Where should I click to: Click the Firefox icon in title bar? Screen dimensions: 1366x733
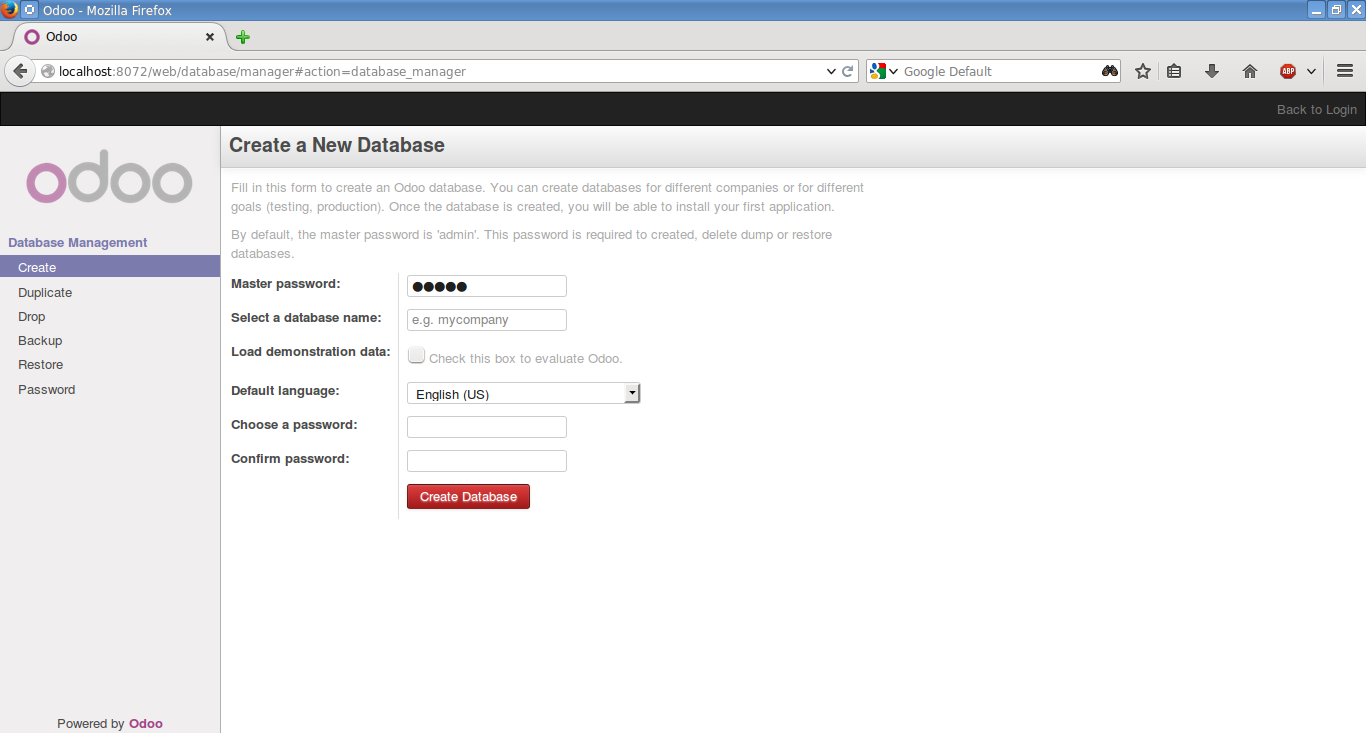click(x=9, y=9)
